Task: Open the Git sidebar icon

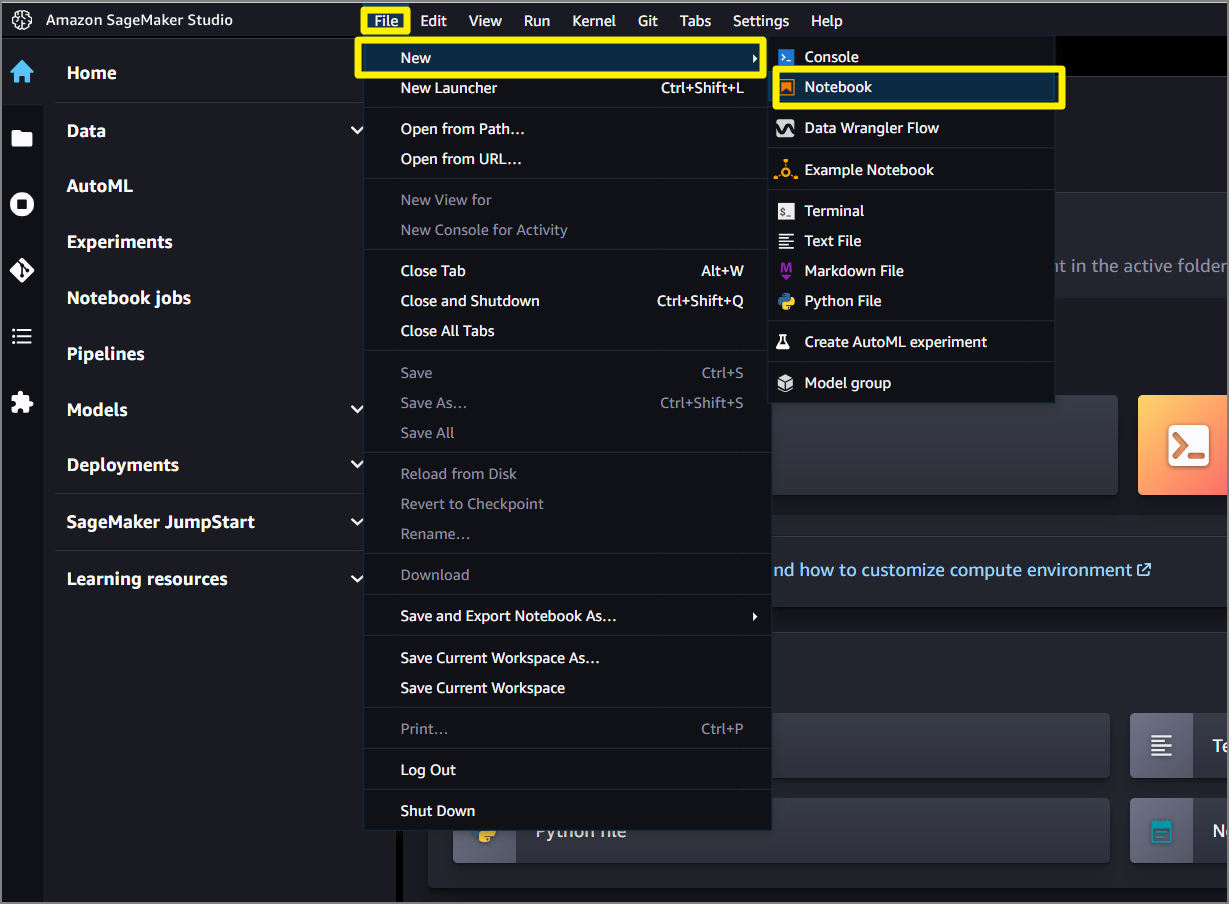Action: 22,270
